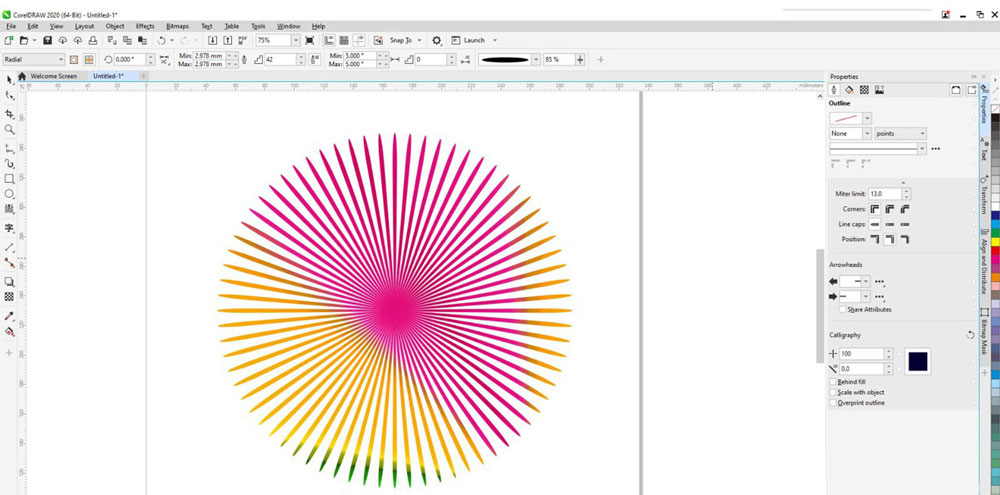The height and width of the screenshot is (495, 1000).
Task: Choose the Rectangle tool
Action: click(x=9, y=178)
